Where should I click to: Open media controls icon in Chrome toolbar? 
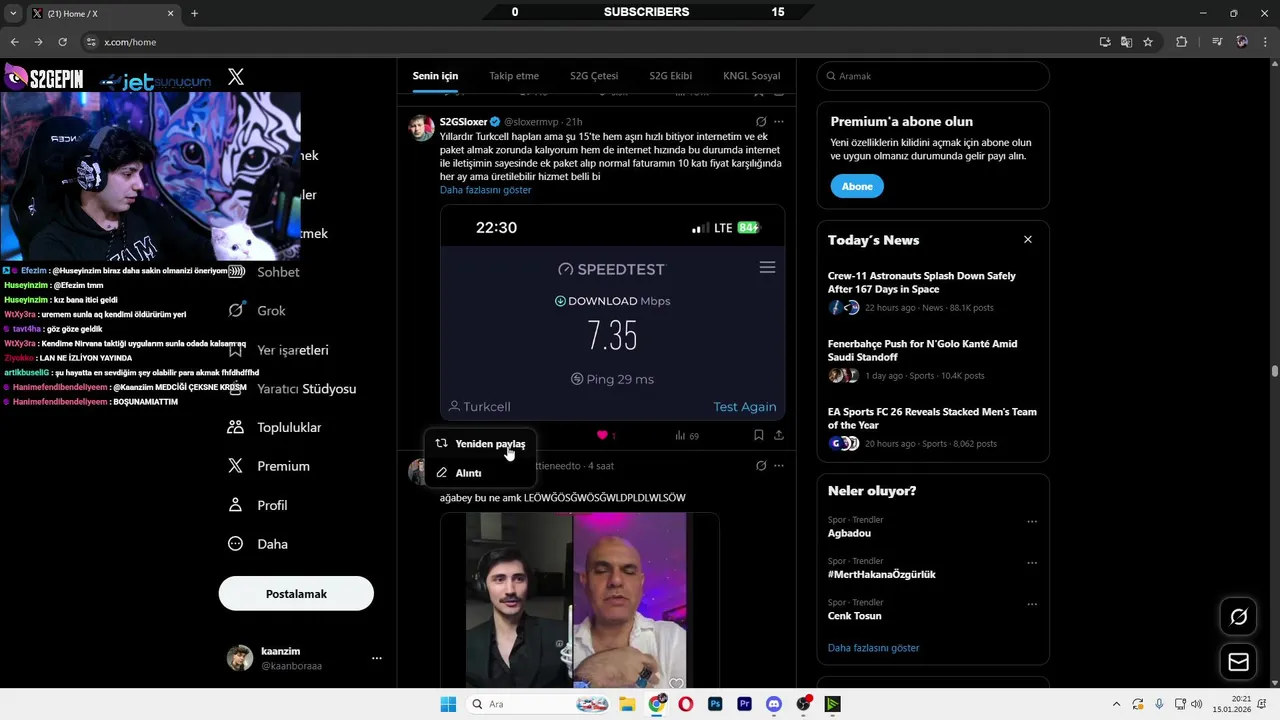(x=1217, y=42)
